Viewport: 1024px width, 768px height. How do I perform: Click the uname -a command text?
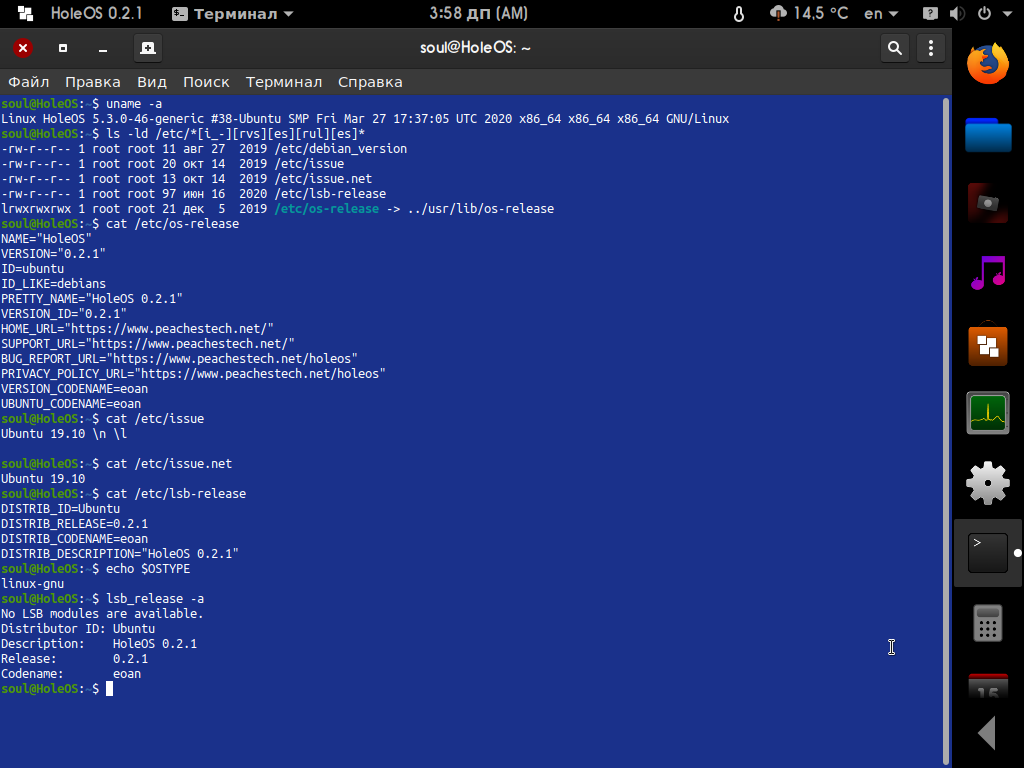click(134, 104)
